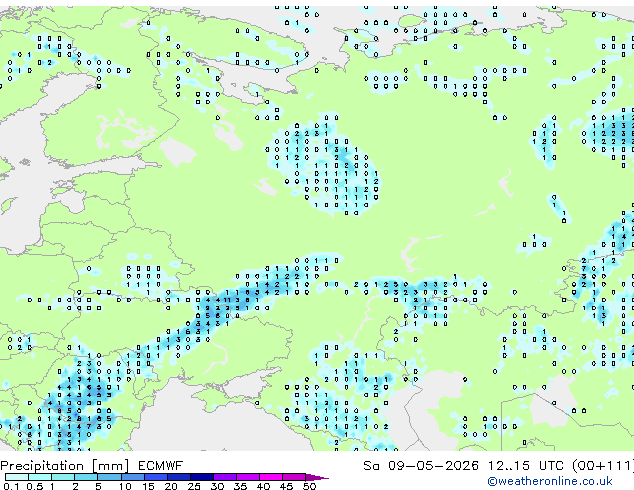Image resolution: width=634 pixels, height=490 pixels.
Task: Click the 'Sa 09-05-2026' date text
Action: click(x=421, y=466)
